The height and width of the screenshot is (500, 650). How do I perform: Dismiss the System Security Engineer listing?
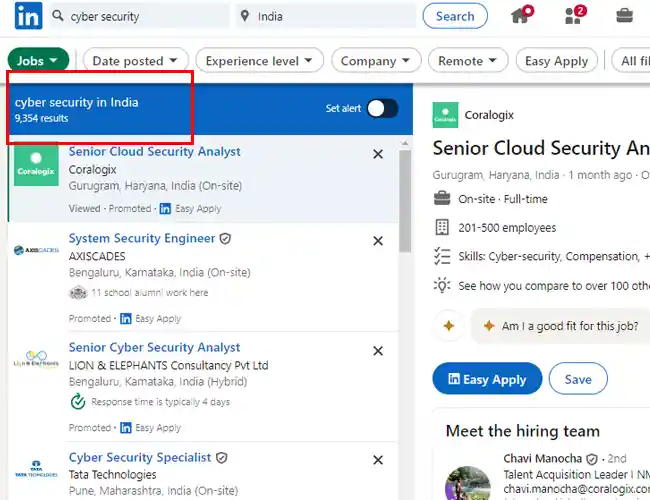(x=378, y=241)
